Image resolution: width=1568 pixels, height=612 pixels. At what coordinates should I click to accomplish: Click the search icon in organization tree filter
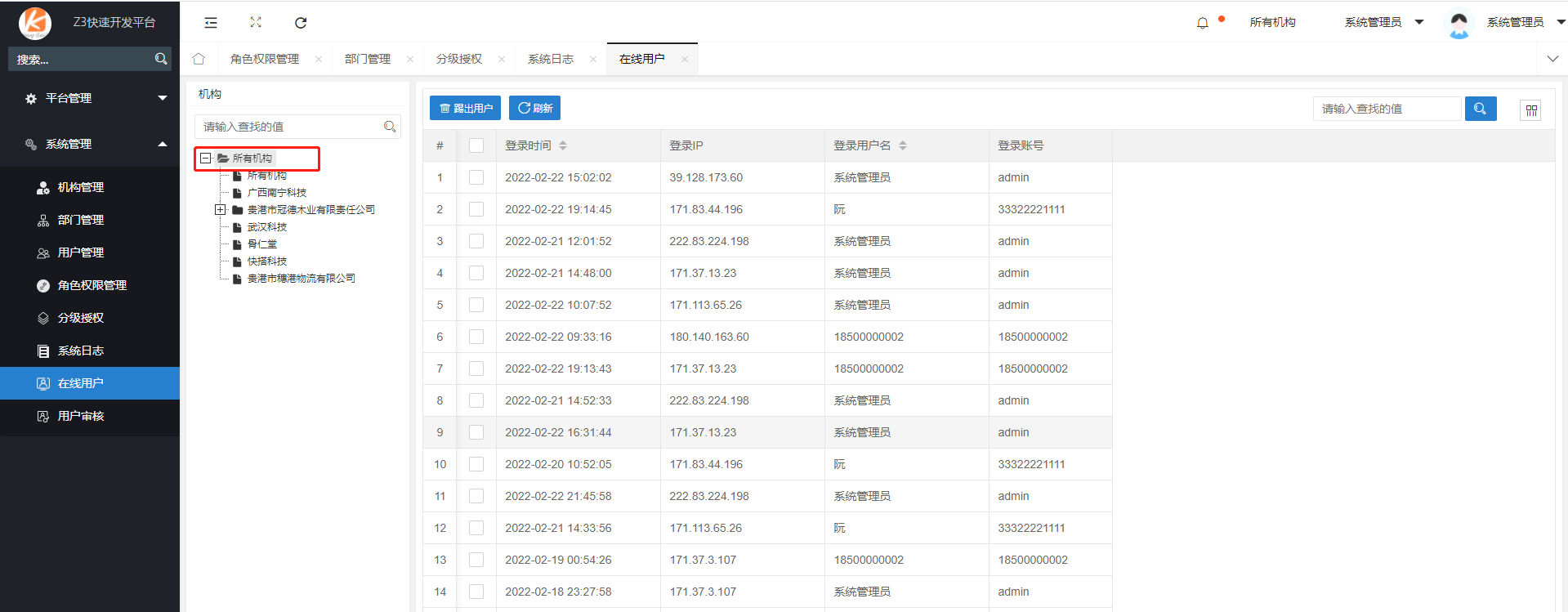tap(390, 127)
